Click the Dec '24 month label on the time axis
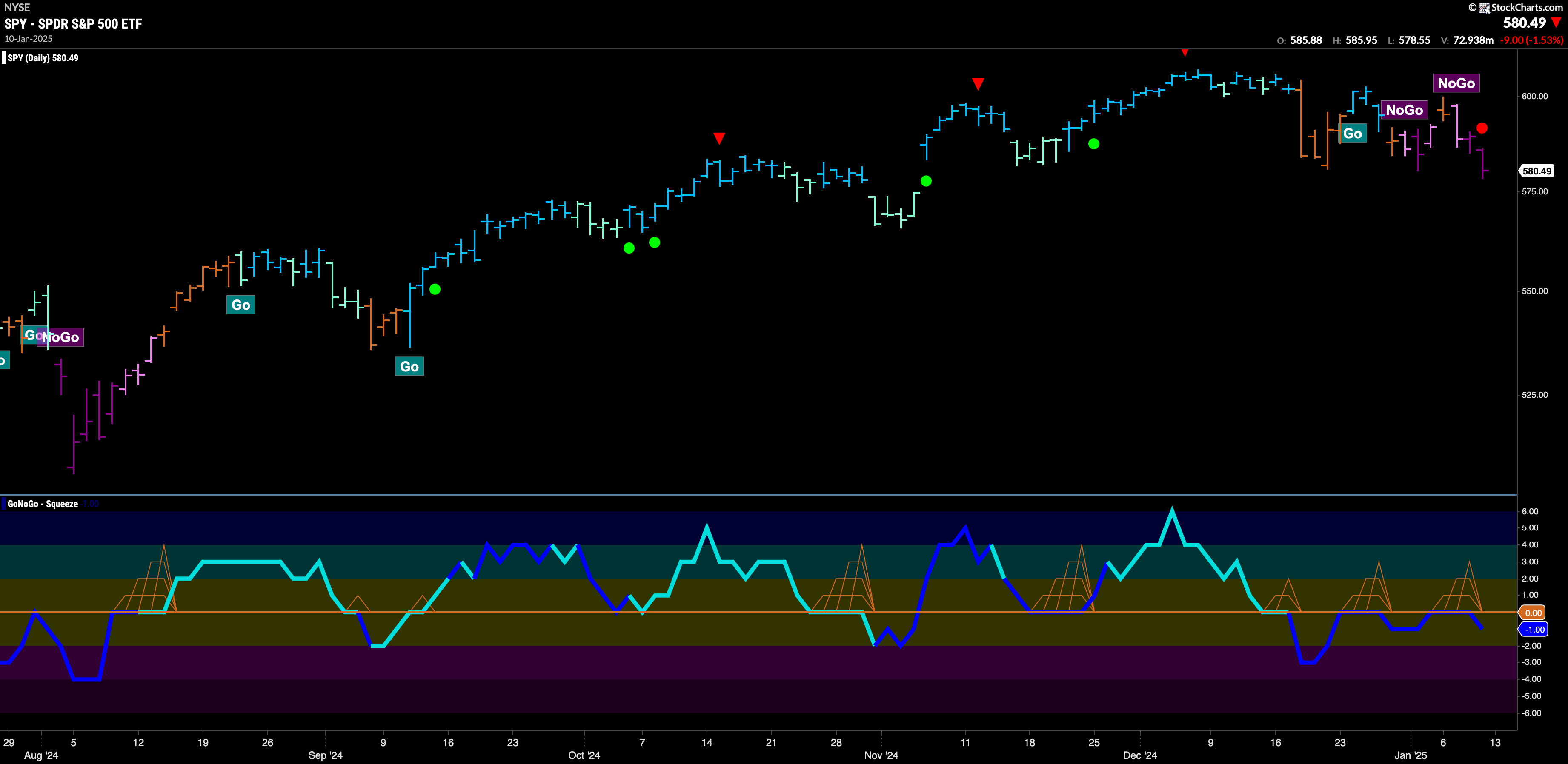The height and width of the screenshot is (764, 1568). point(1139,755)
